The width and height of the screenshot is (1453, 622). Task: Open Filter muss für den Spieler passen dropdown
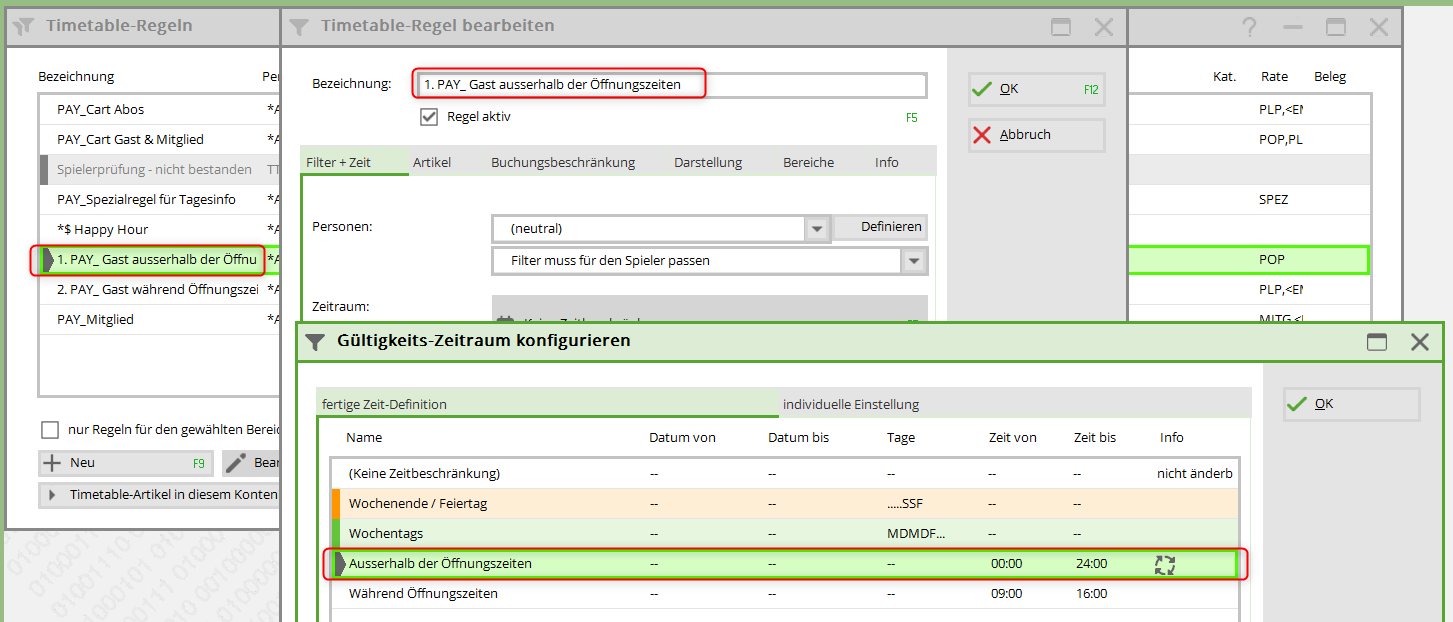914,261
